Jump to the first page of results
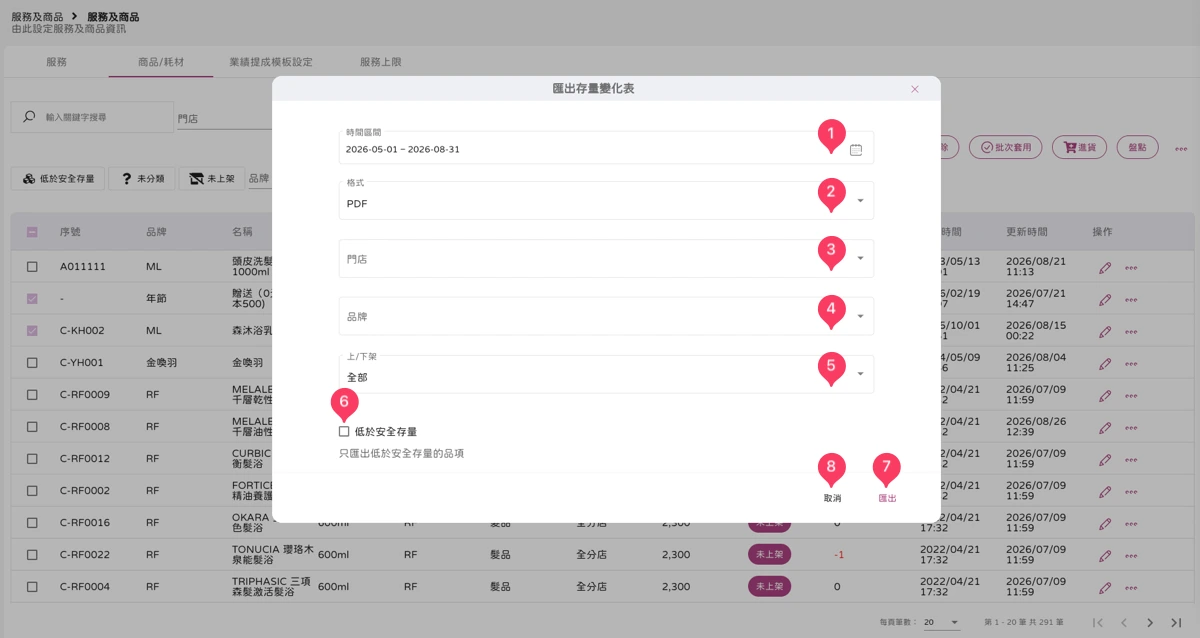The height and width of the screenshot is (638, 1200). 1098,622
